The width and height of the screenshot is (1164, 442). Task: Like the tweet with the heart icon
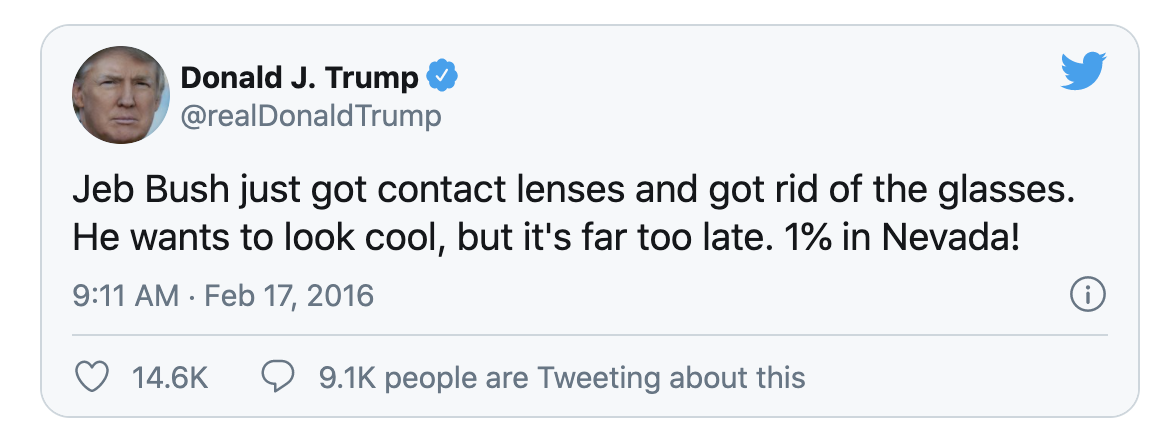93,377
